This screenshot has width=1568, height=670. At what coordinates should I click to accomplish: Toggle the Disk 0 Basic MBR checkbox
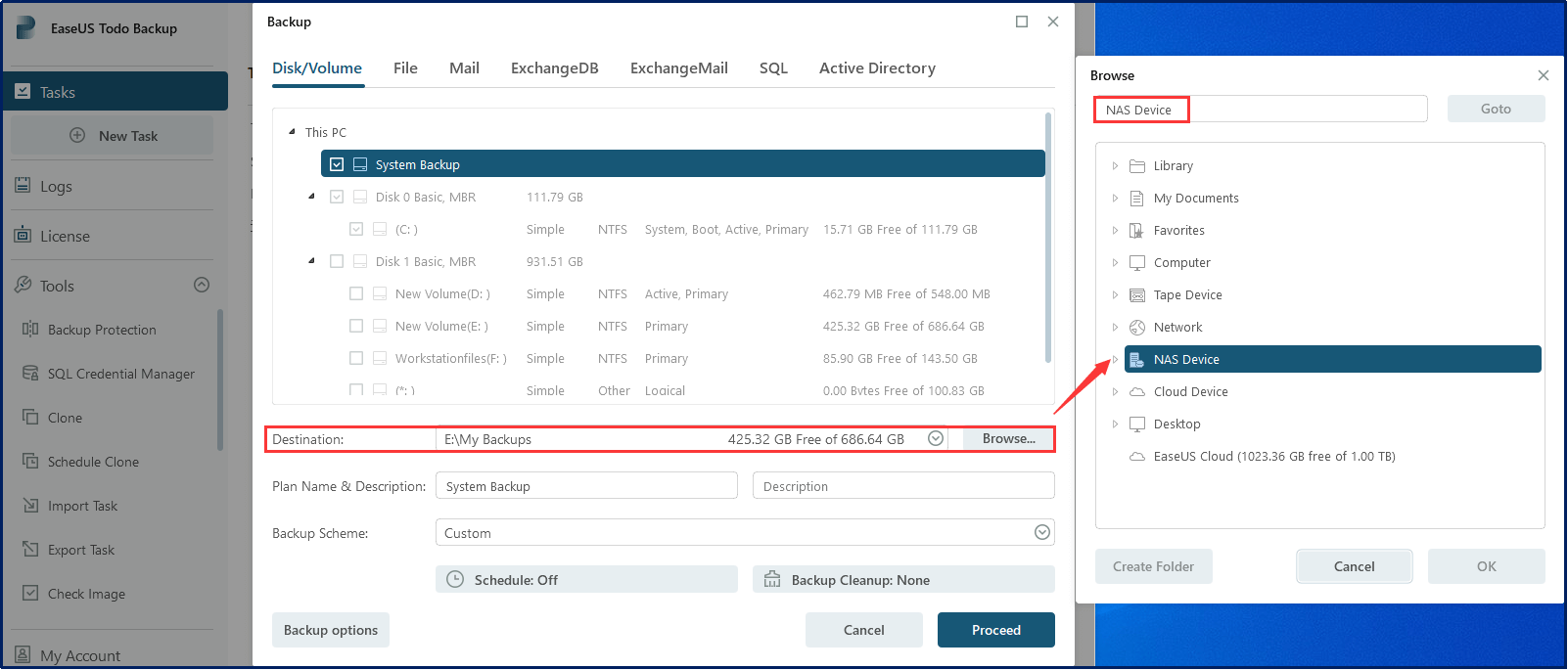[337, 197]
